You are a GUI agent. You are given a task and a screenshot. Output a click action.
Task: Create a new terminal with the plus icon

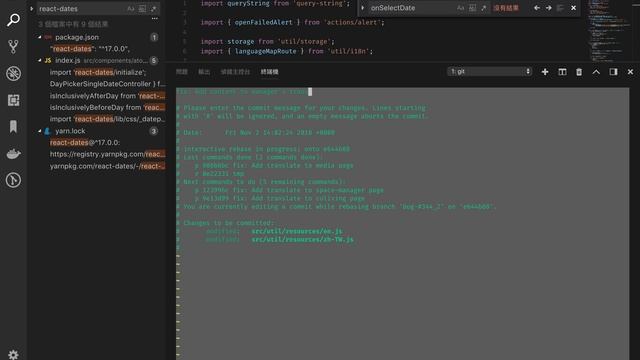tap(544, 72)
